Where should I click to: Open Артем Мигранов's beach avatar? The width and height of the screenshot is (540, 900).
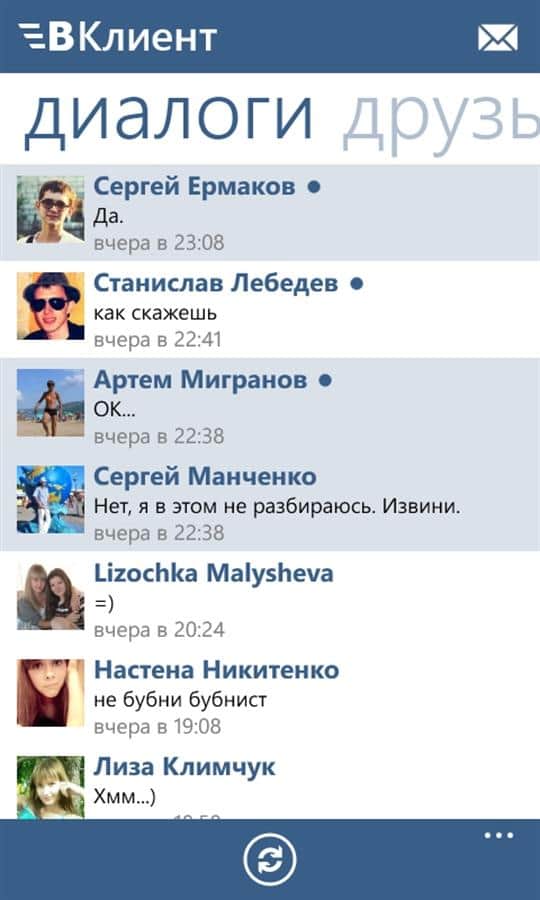click(50, 403)
